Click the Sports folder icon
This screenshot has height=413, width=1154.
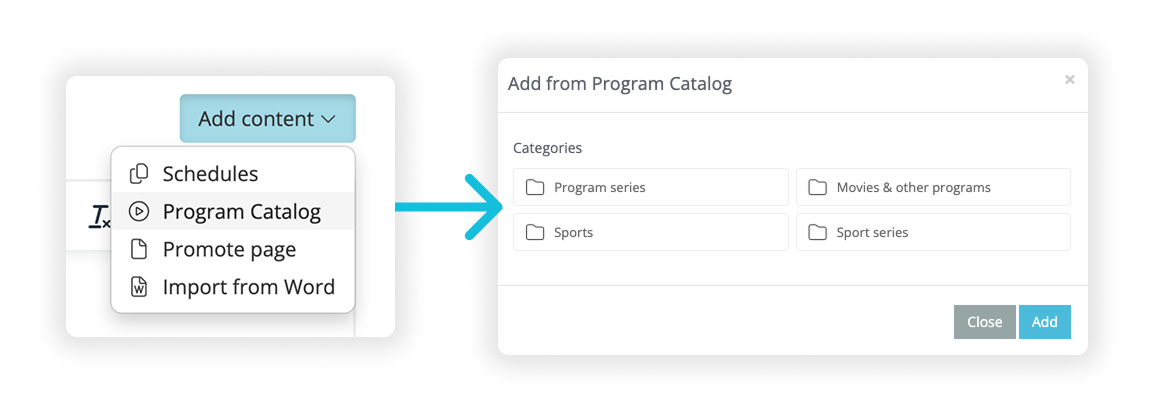click(535, 233)
